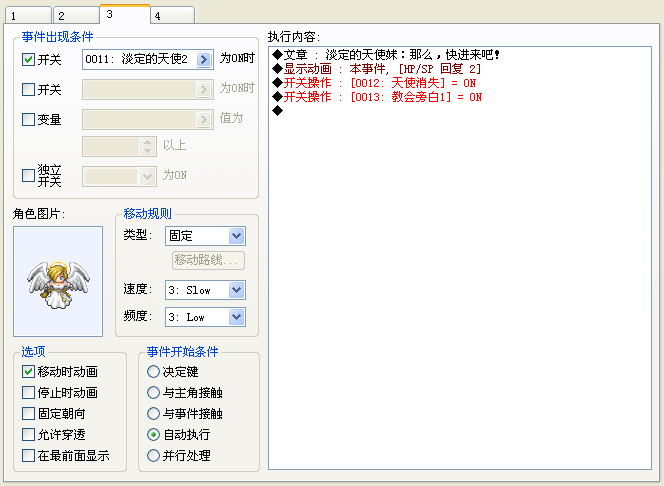Viewport: 664px width, 486px height.
Task: Switch to event page tab 2
Action: point(76,16)
